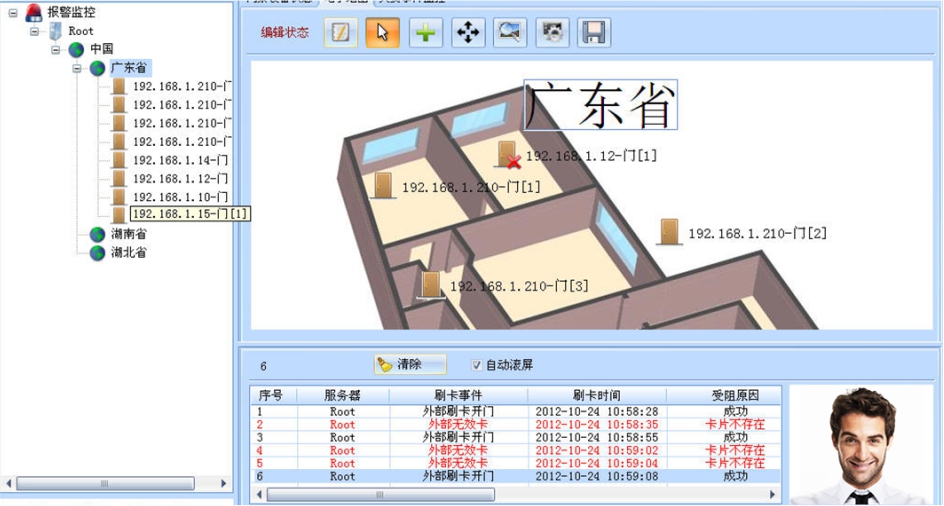Select the arrow pointer tool
The height and width of the screenshot is (506, 944).
tap(383, 32)
